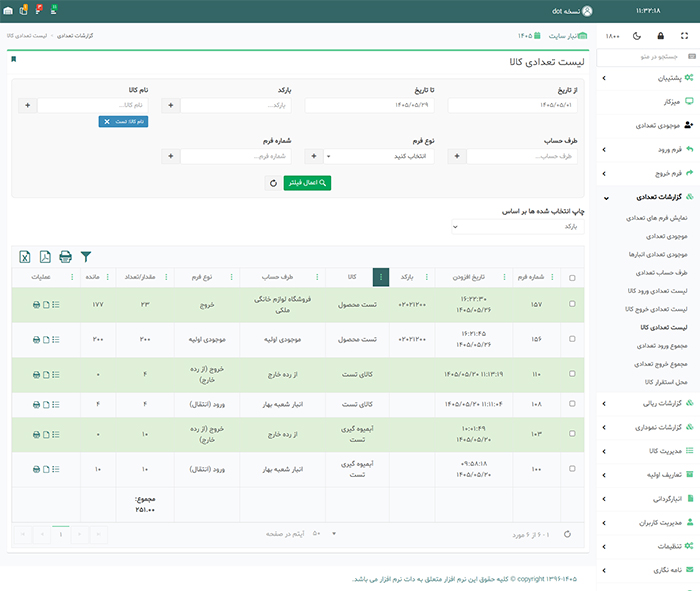
Task: Expand the مدیریت کالا menu
Action: (x=648, y=451)
